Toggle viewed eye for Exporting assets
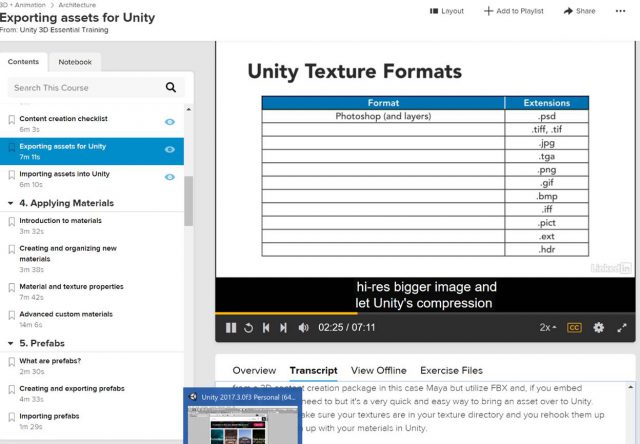The image size is (640, 444). point(170,150)
